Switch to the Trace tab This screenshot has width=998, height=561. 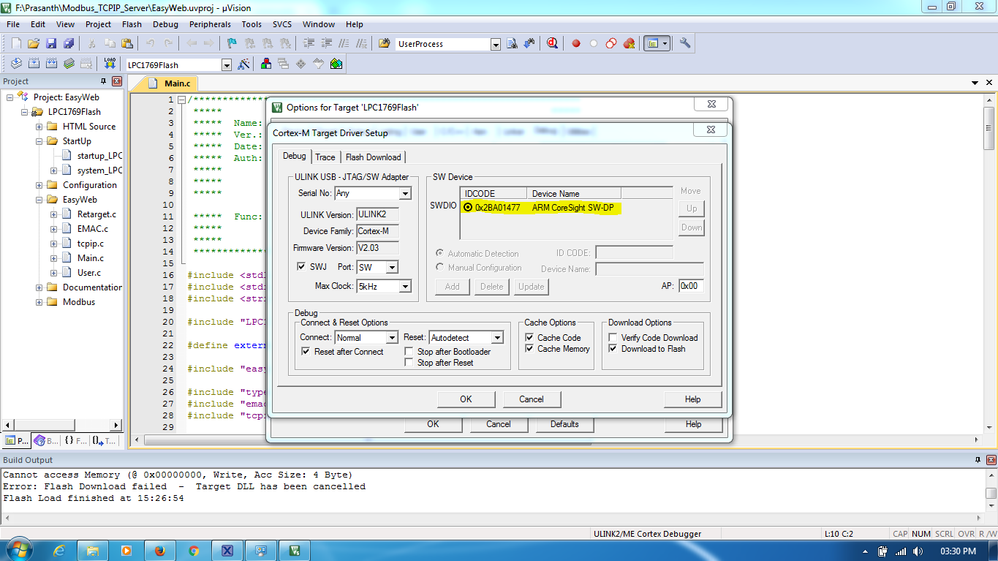pyautogui.click(x=325, y=157)
